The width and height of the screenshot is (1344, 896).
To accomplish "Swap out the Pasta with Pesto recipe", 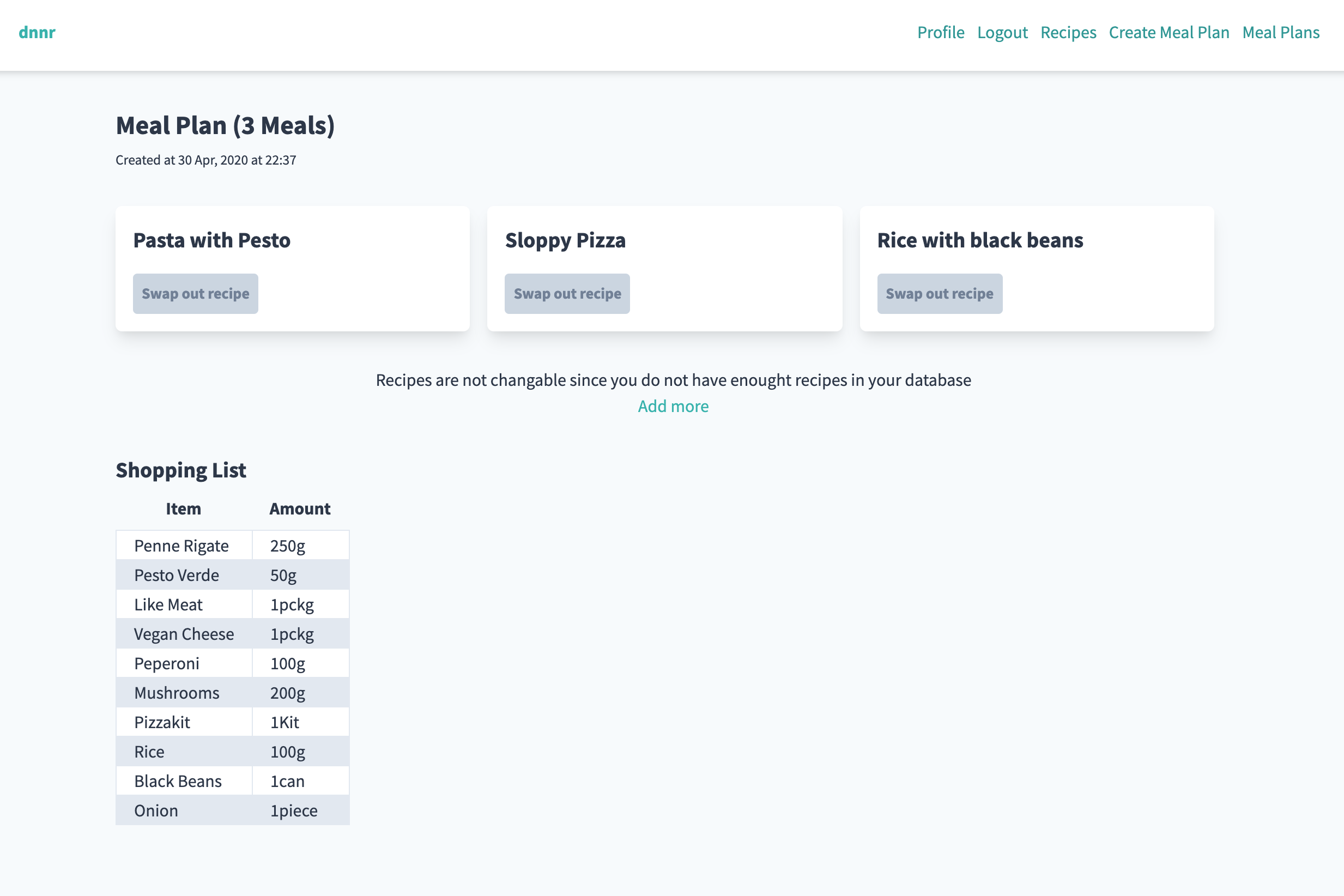I will [196, 293].
